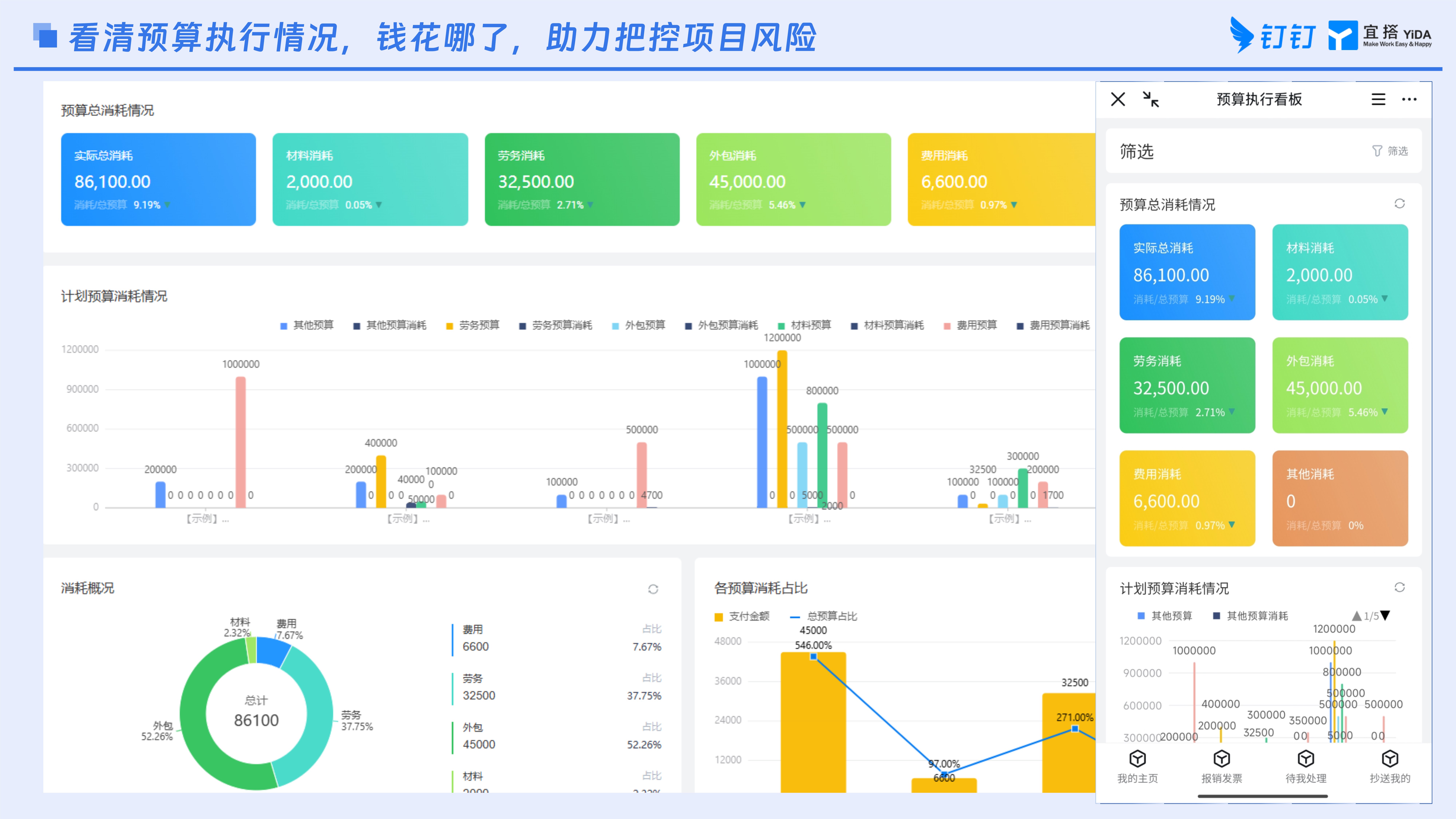Toggle 其他预算 legend in the main bar chart
The image size is (1456, 819).
click(307, 326)
